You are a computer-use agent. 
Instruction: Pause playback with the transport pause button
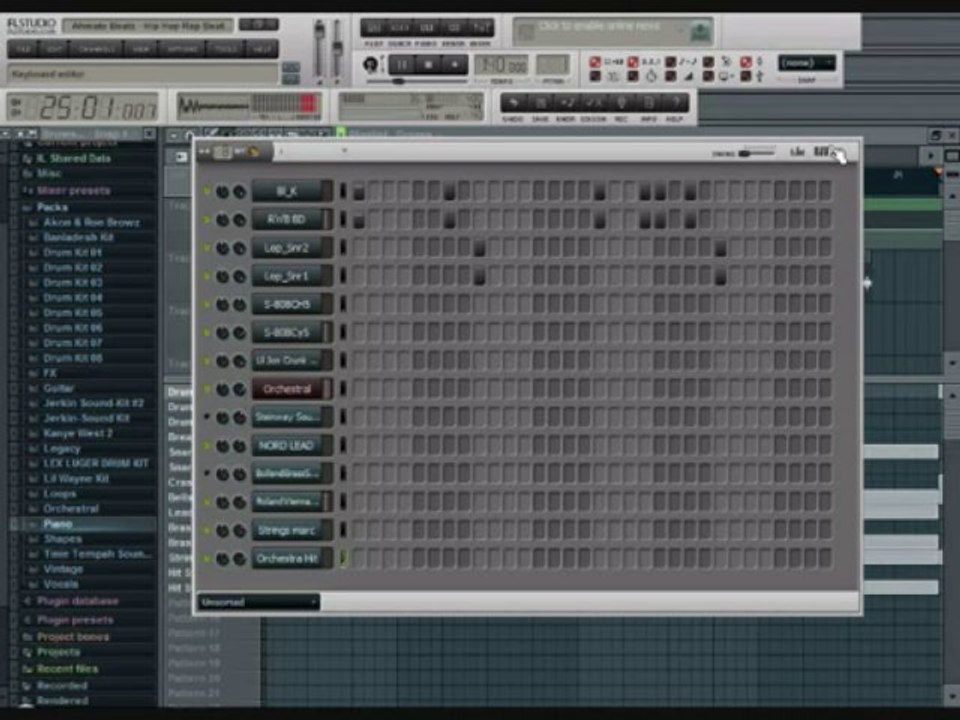tap(402, 64)
